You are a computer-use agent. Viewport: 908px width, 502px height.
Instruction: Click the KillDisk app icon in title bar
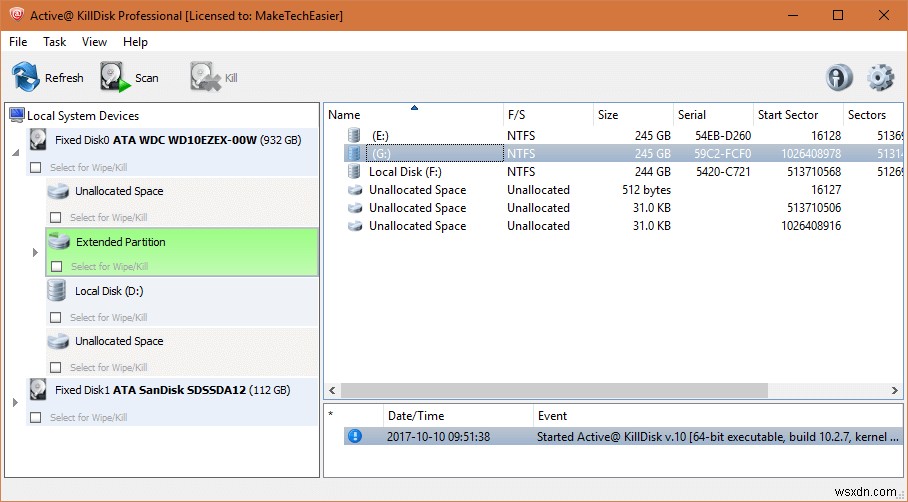tap(16, 14)
